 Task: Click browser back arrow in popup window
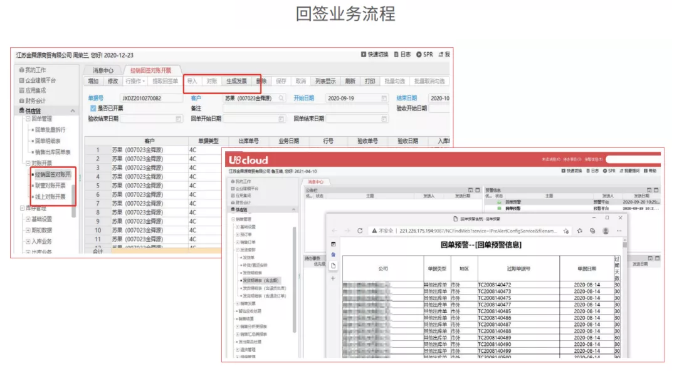tap(334, 231)
